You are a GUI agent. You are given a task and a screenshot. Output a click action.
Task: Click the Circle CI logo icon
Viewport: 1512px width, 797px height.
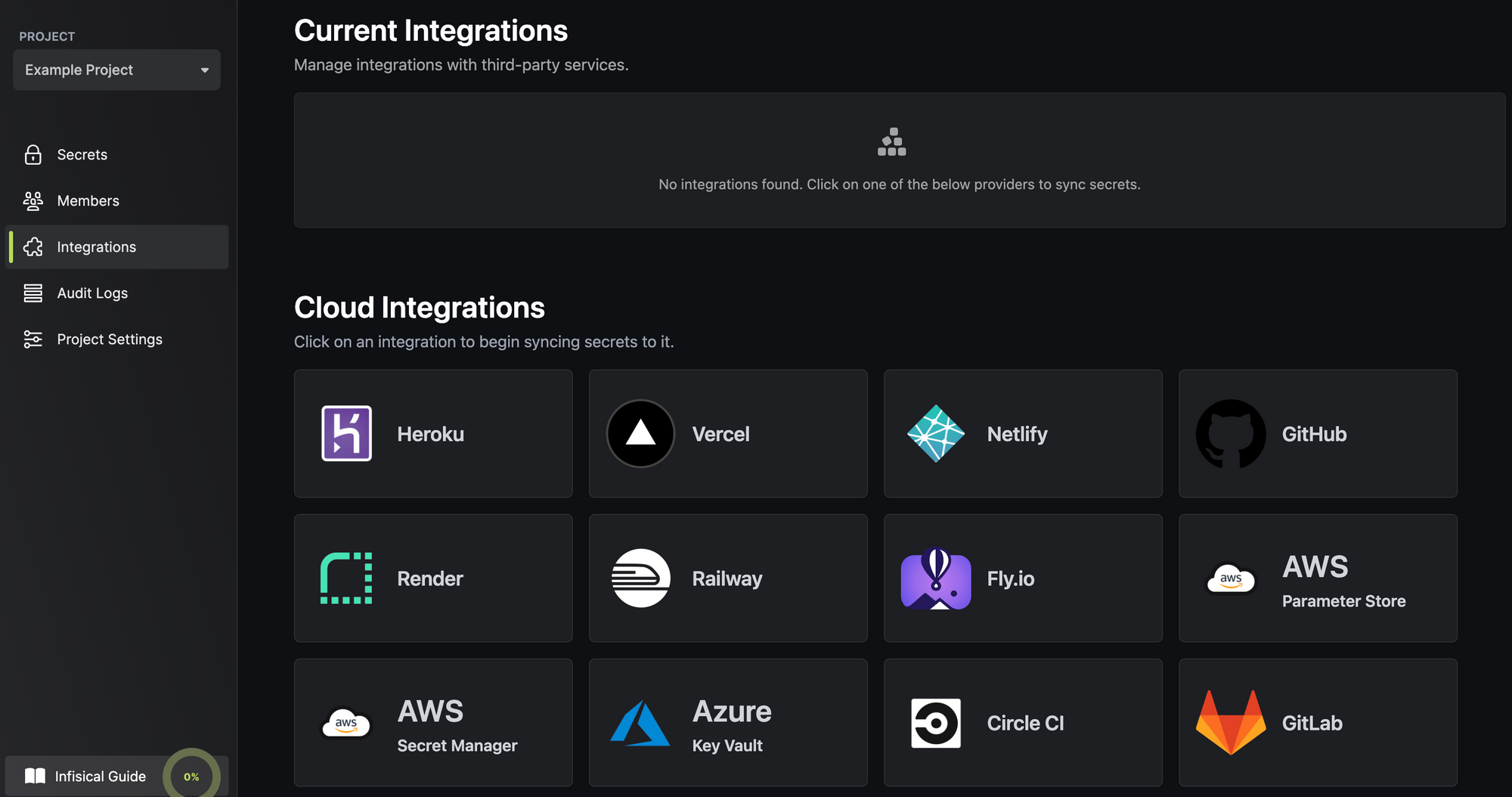point(936,723)
